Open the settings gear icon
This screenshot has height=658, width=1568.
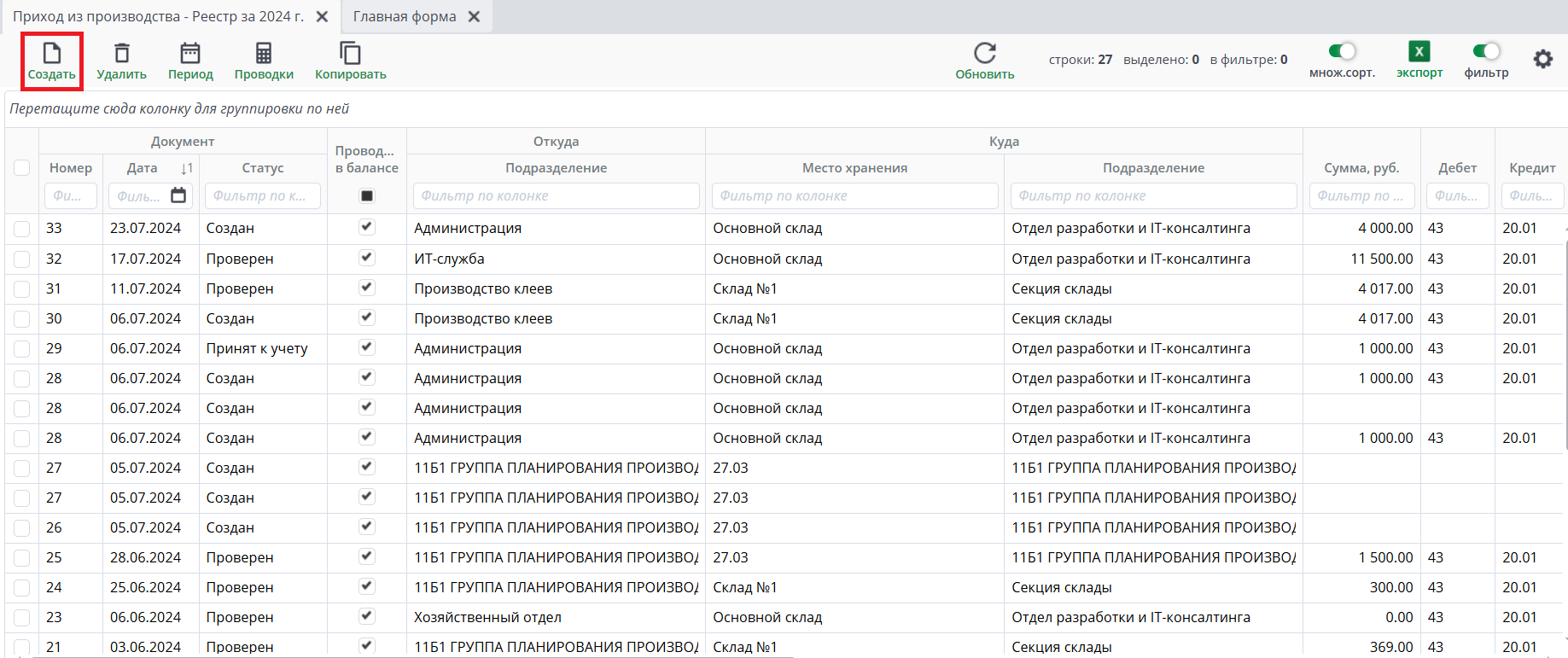[1542, 59]
